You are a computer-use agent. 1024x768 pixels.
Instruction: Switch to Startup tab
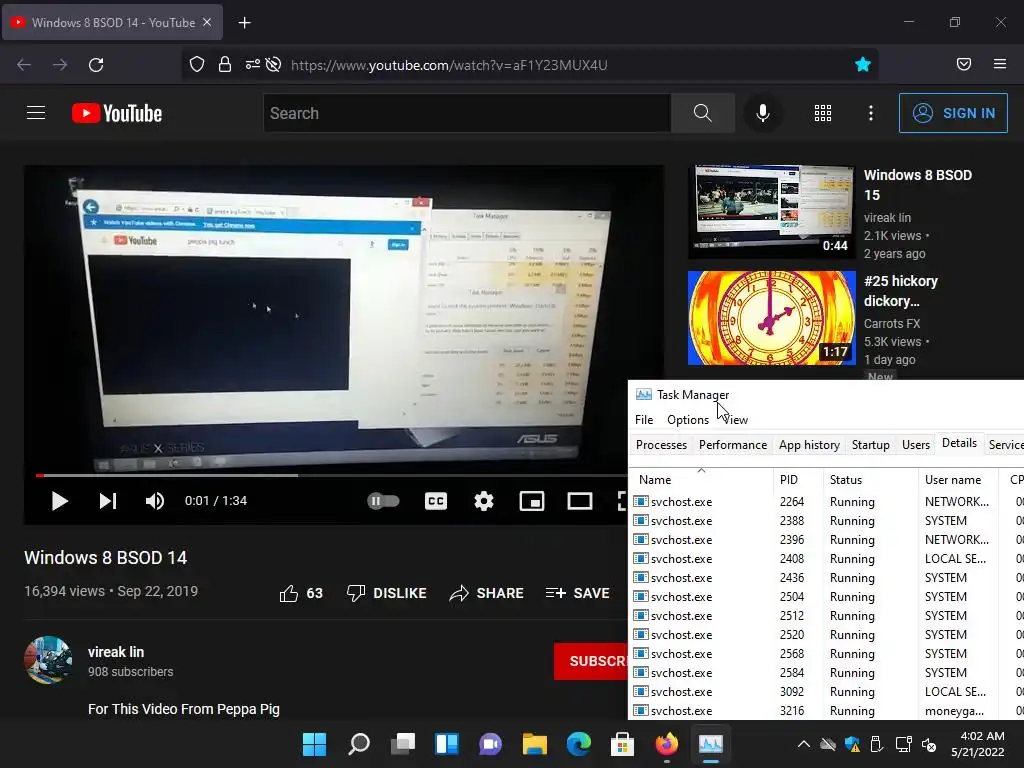point(871,445)
